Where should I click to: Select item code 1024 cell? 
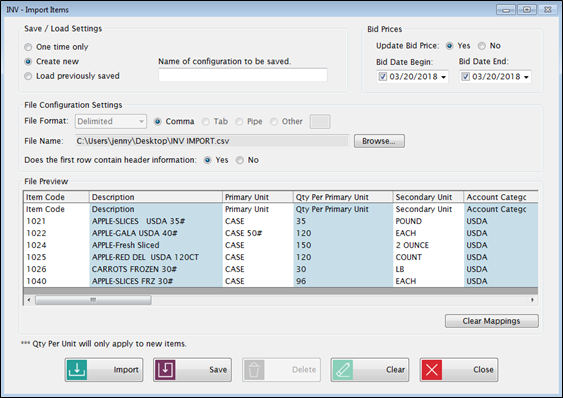(56, 245)
